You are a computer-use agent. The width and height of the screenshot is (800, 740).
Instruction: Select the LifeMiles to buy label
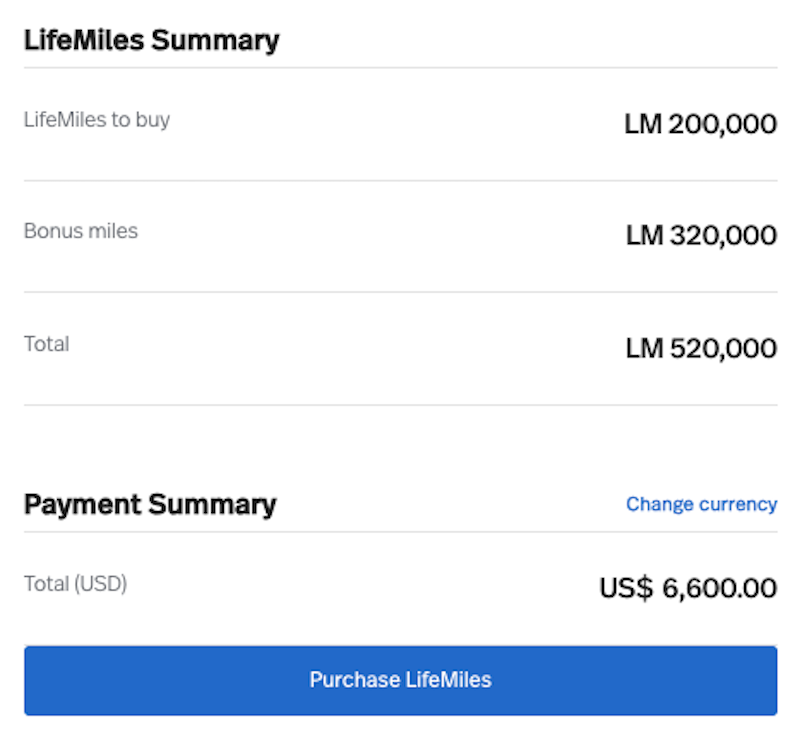[x=97, y=119]
